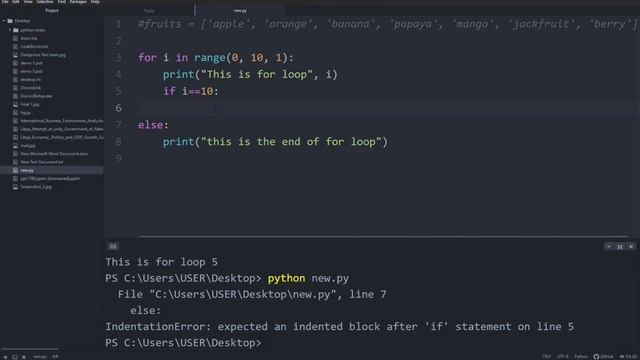Image resolution: width=640 pixels, height=360 pixels.
Task: Open the Selection menu
Action: pyautogui.click(x=45, y=2)
